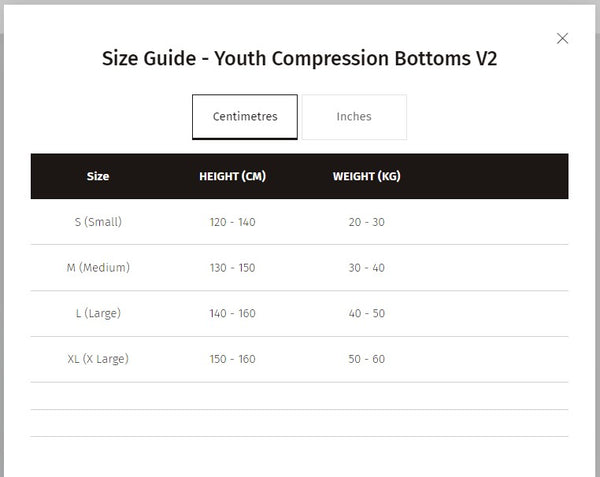The height and width of the screenshot is (477, 600).
Task: Click the HEIGHT (CM) column header
Action: 232,176
